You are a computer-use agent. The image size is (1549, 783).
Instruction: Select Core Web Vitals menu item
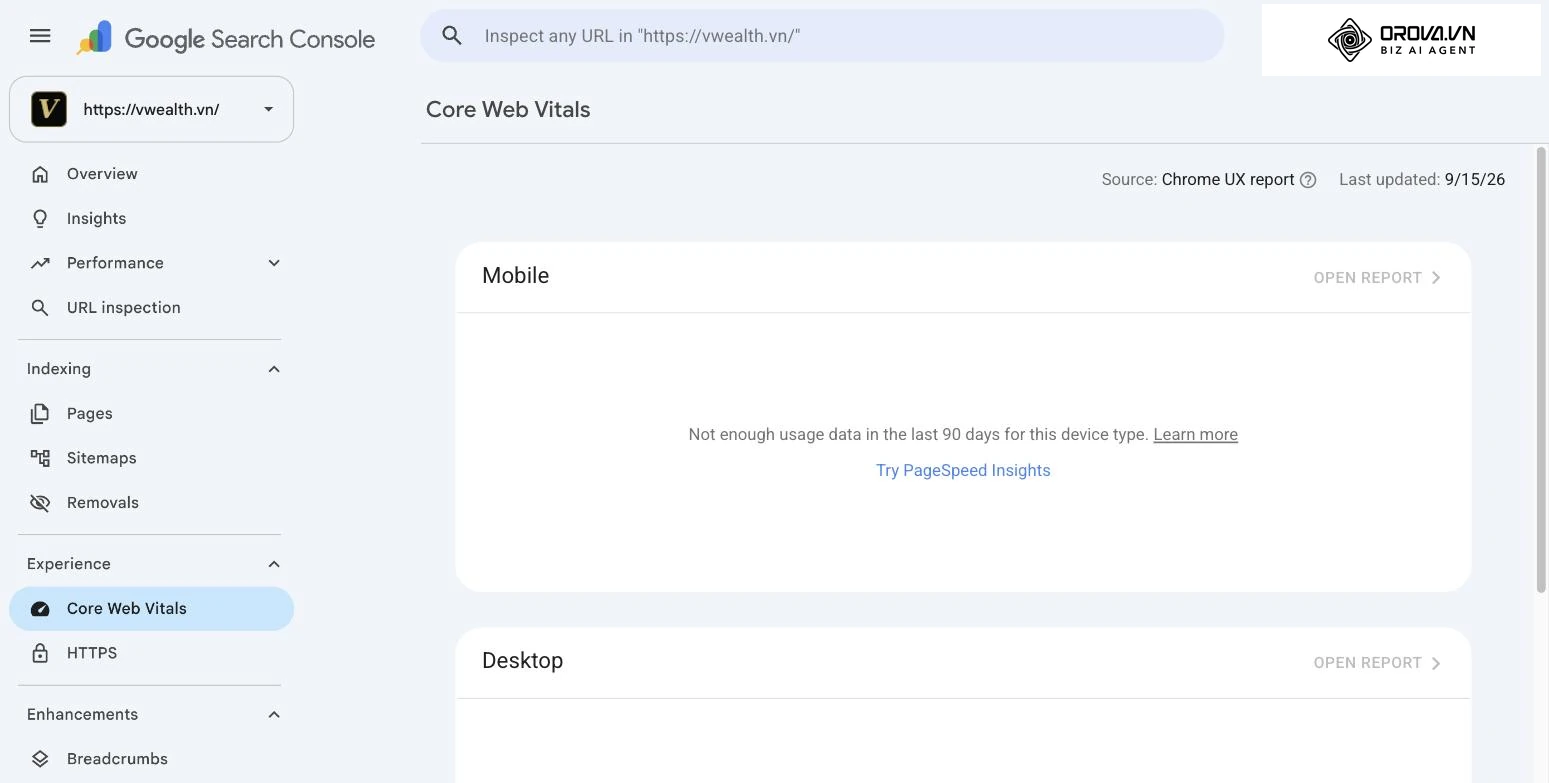[x=152, y=609]
